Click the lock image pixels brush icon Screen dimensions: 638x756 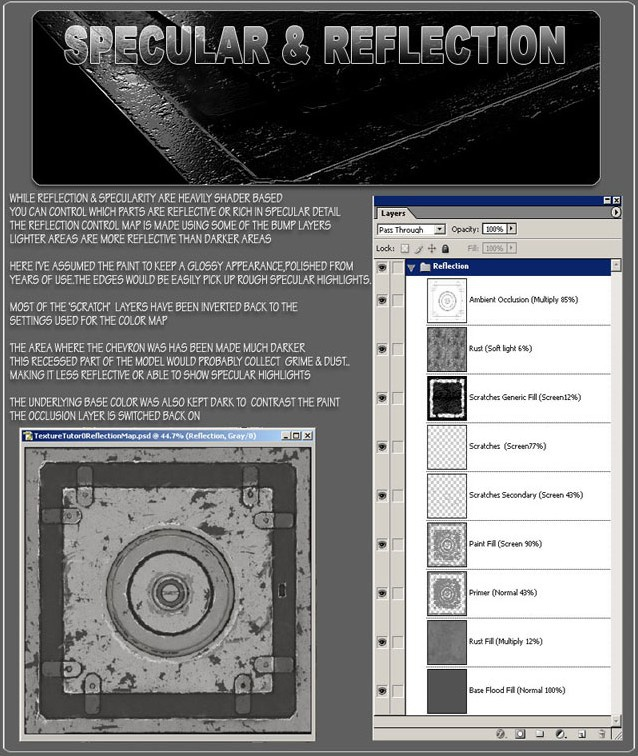pyautogui.click(x=419, y=248)
